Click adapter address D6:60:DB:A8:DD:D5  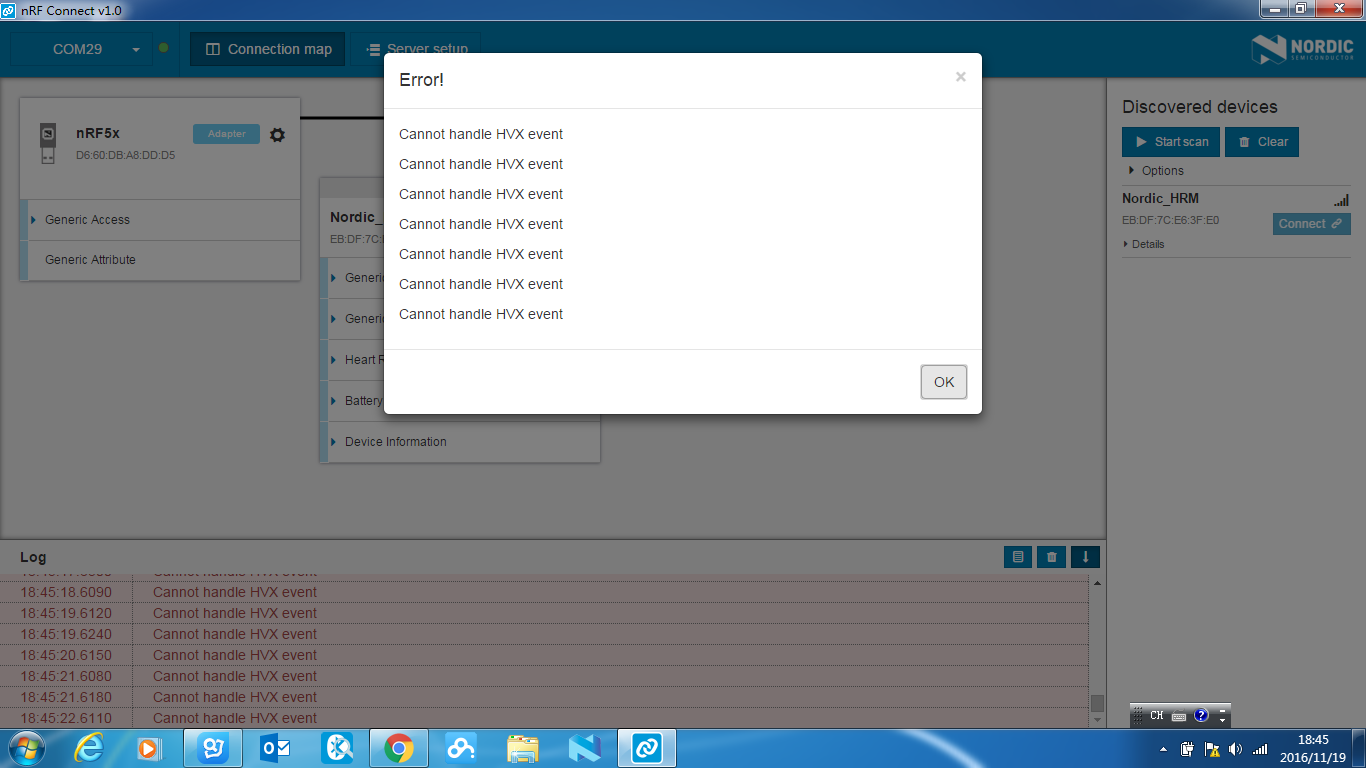[x=125, y=155]
